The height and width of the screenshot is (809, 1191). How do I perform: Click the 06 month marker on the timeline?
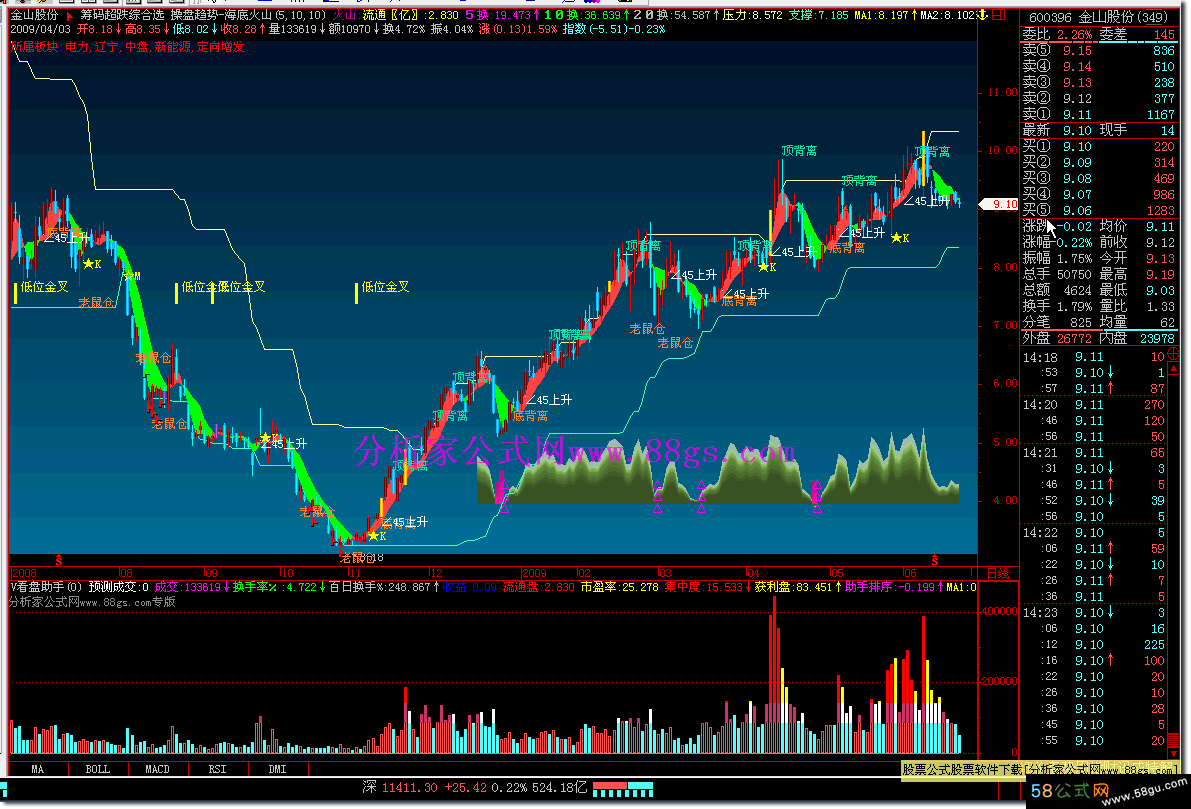[910, 573]
